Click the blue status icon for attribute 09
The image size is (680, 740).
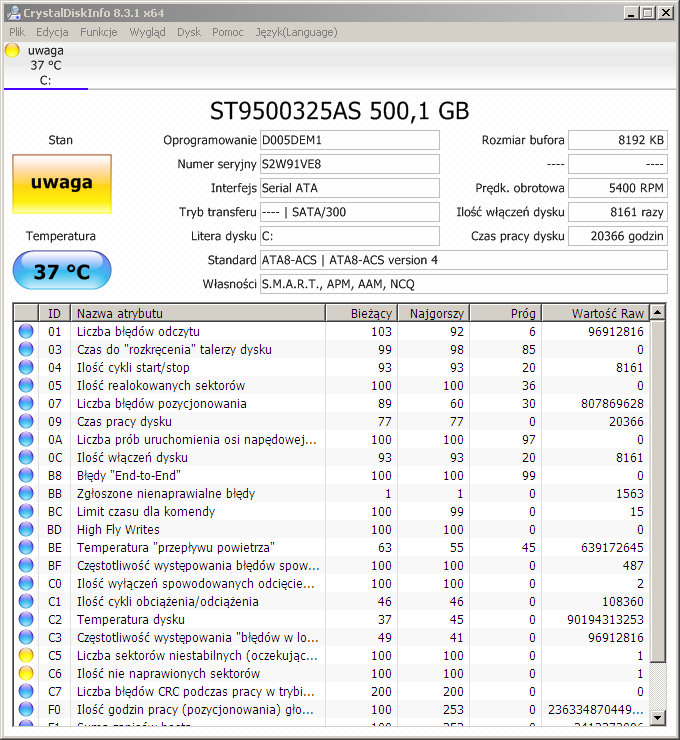26,421
